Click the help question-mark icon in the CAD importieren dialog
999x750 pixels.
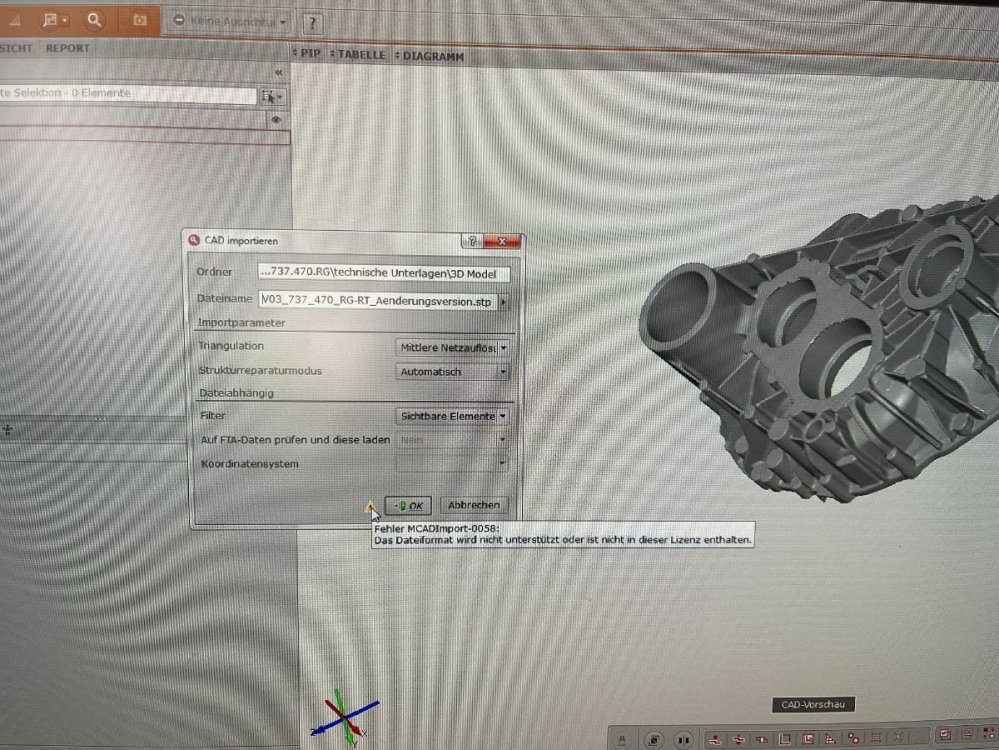pyautogui.click(x=472, y=242)
